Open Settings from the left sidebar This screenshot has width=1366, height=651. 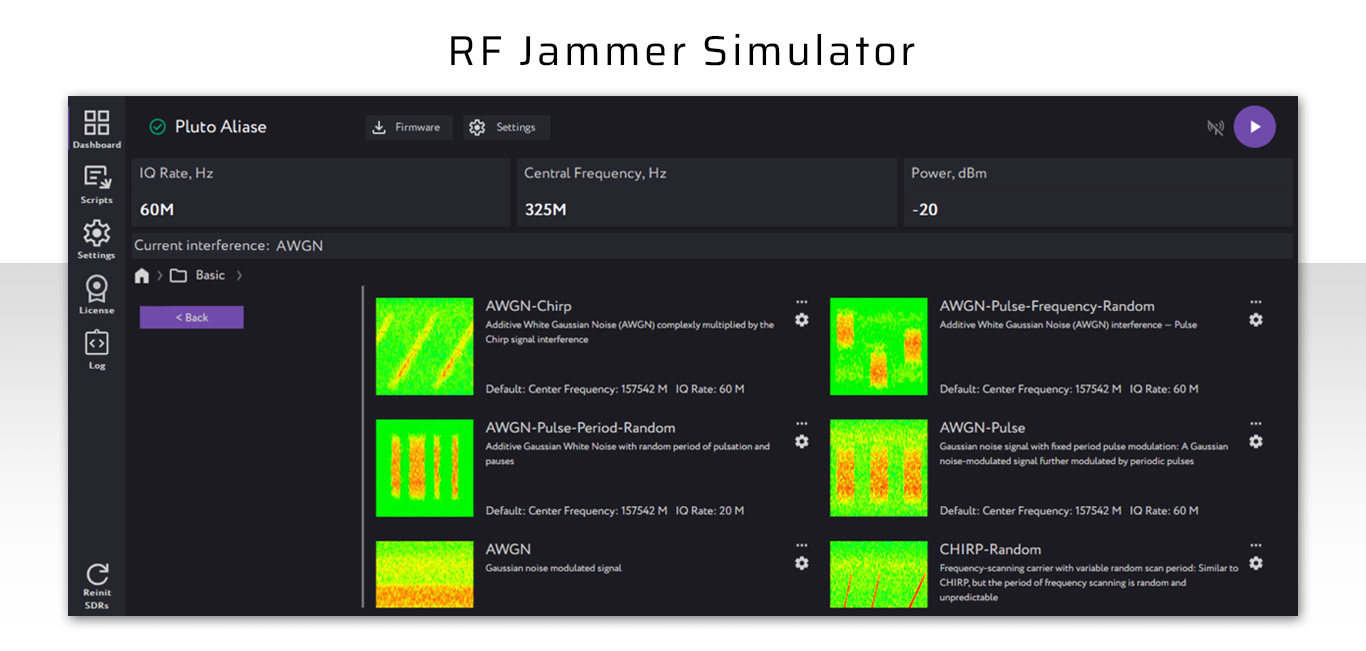coord(96,234)
